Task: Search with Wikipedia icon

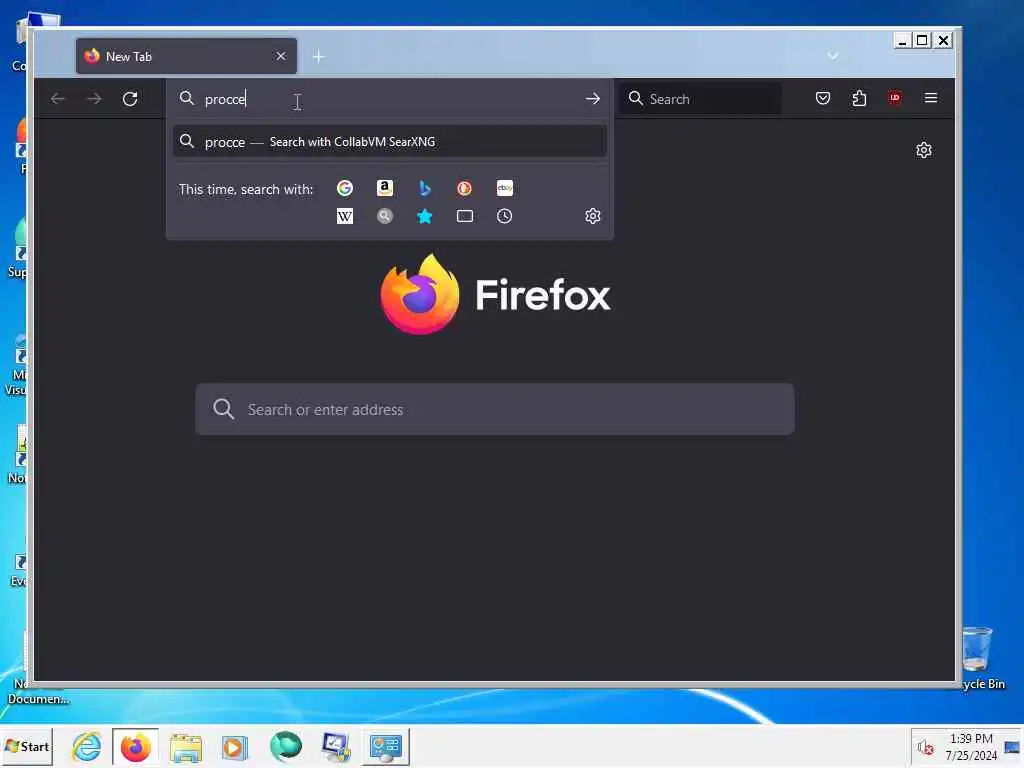Action: (345, 216)
